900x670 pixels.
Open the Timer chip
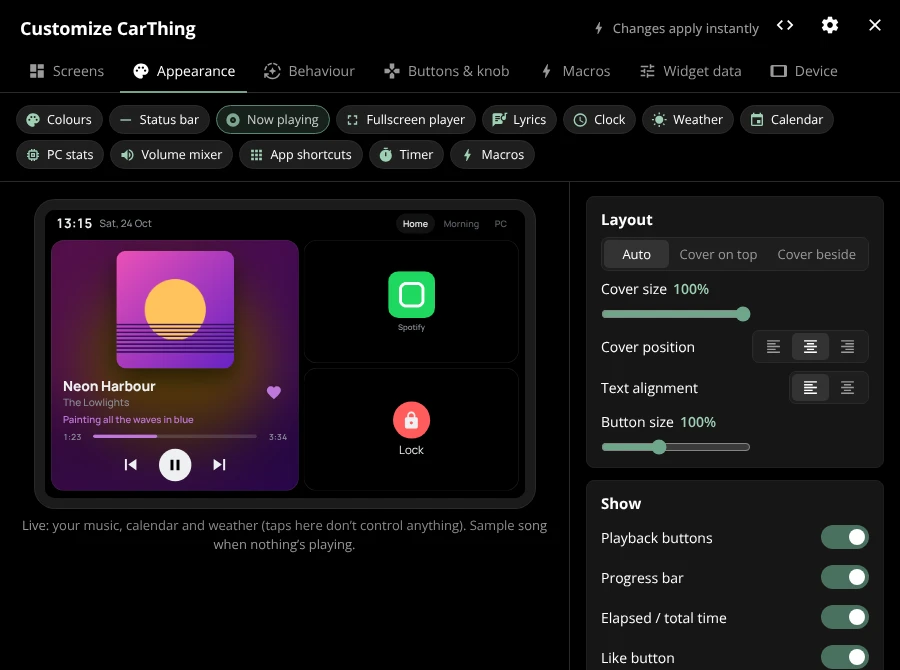(x=406, y=154)
